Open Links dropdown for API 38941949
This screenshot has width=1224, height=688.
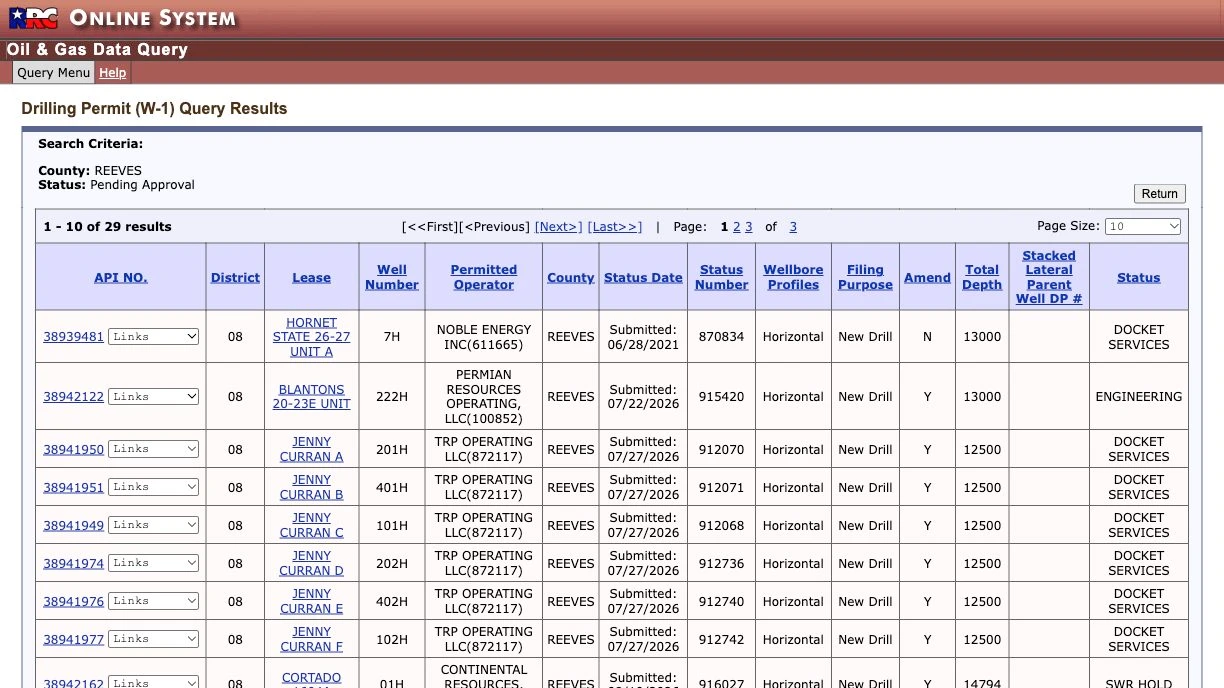154,525
